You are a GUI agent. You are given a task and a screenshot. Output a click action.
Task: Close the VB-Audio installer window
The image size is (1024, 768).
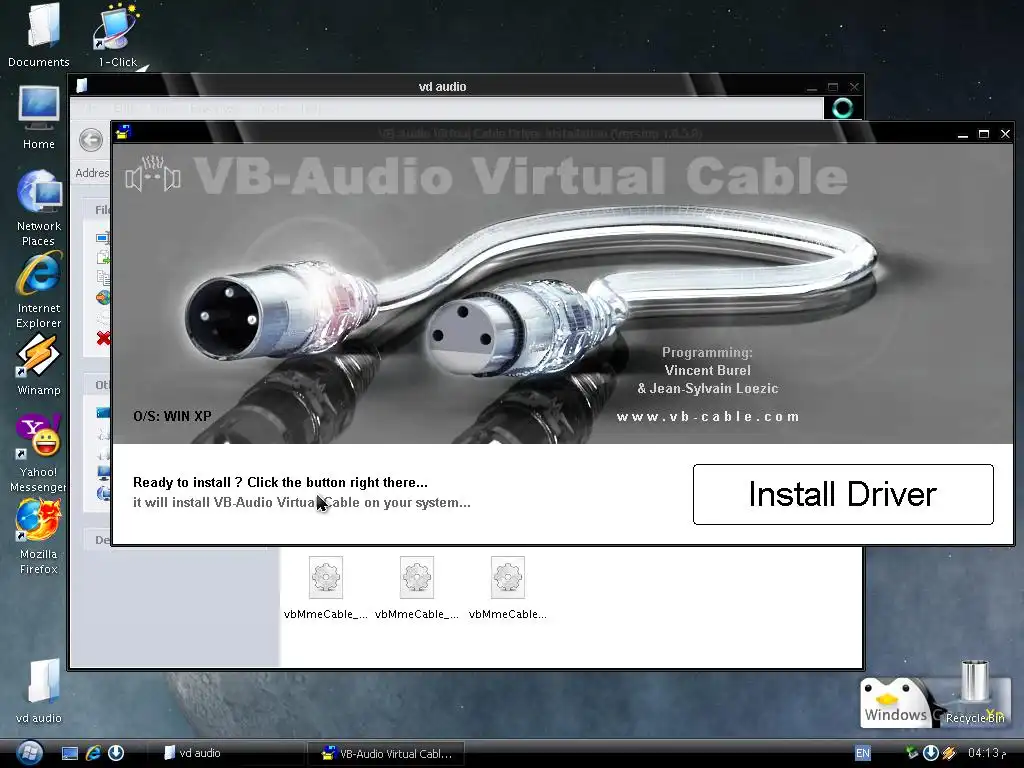(1006, 134)
